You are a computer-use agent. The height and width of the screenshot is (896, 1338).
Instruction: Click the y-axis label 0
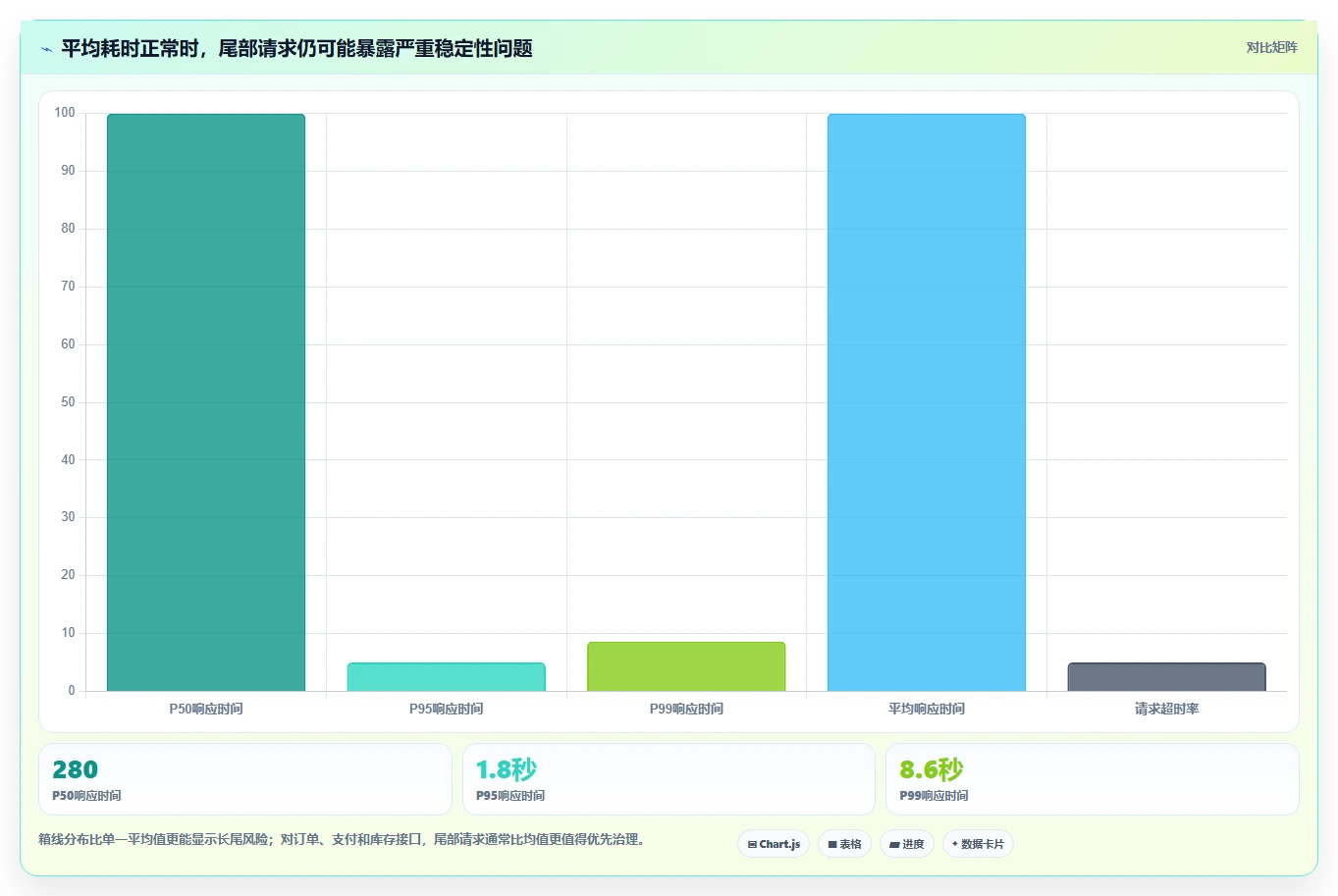click(x=72, y=691)
